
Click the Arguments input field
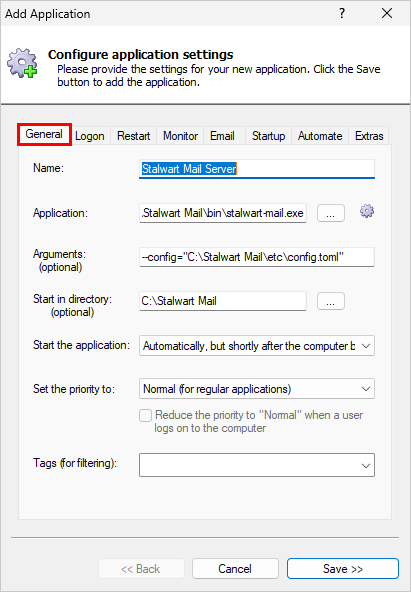tap(257, 257)
